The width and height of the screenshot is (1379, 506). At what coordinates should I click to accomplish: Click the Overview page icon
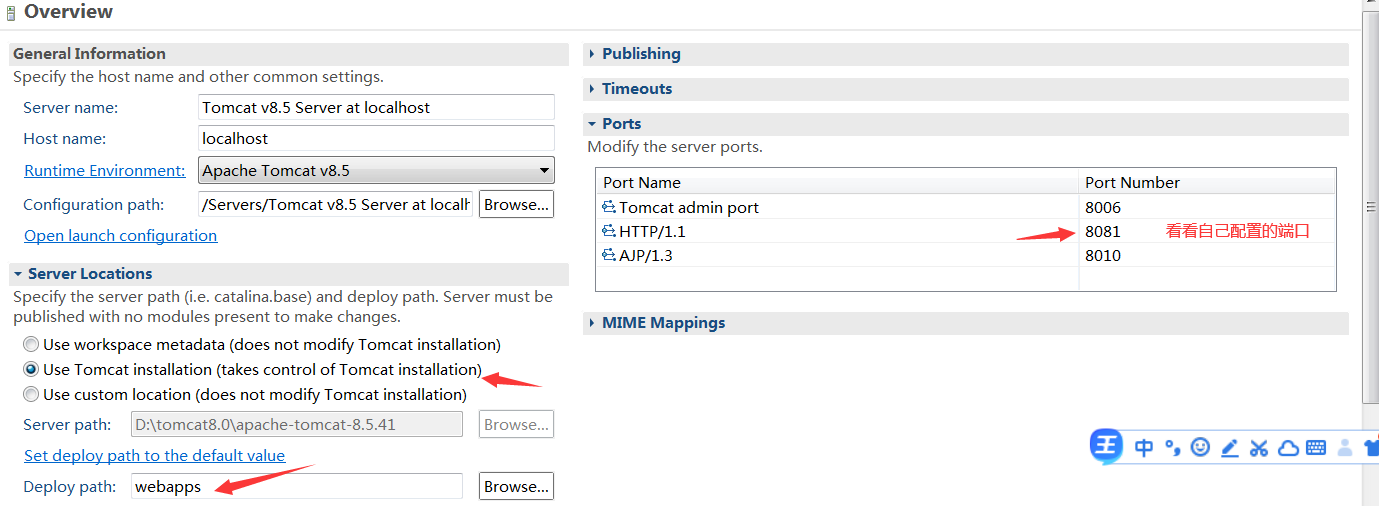11,13
